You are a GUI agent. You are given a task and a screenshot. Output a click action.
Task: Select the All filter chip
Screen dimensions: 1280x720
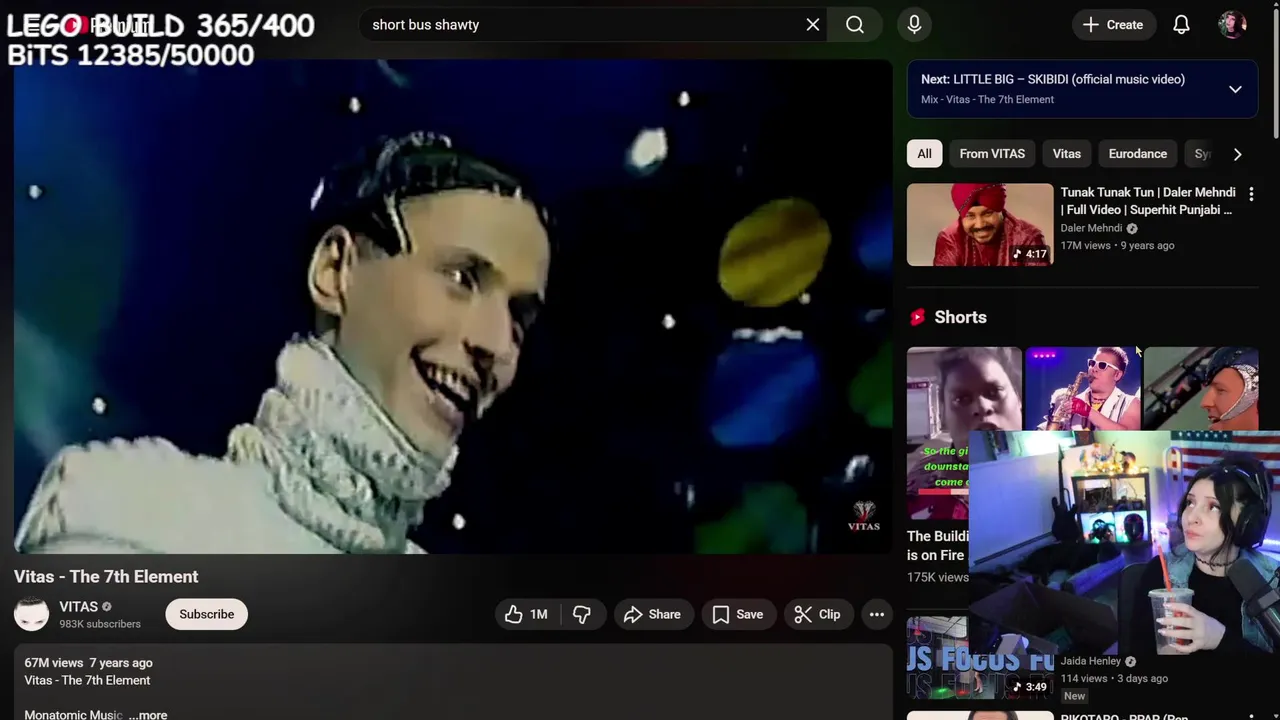924,154
